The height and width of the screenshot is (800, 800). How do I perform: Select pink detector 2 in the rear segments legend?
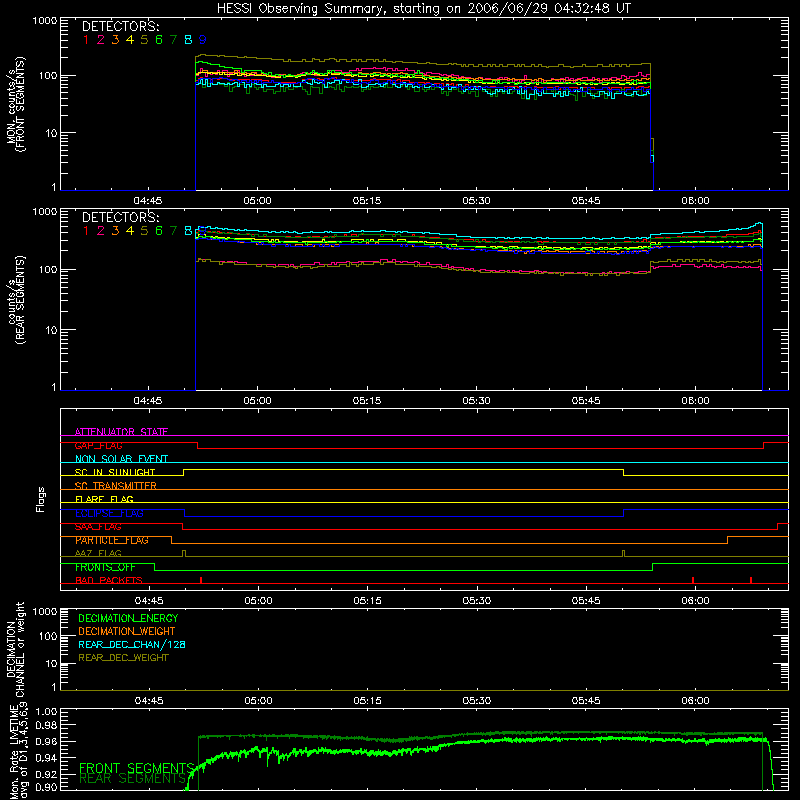(x=101, y=231)
